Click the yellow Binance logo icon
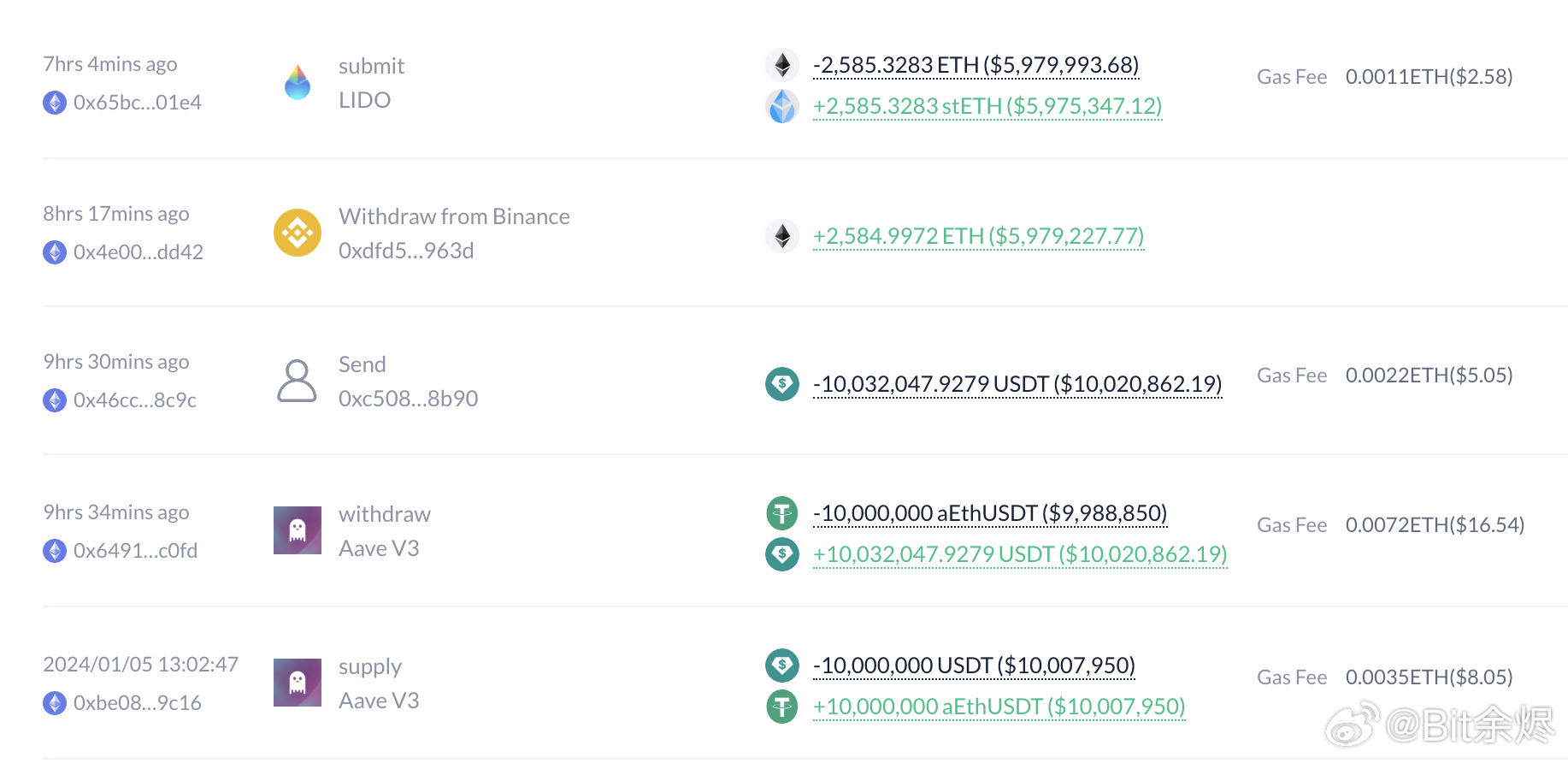Viewport: 1568px width, 763px height. pyautogui.click(x=298, y=233)
